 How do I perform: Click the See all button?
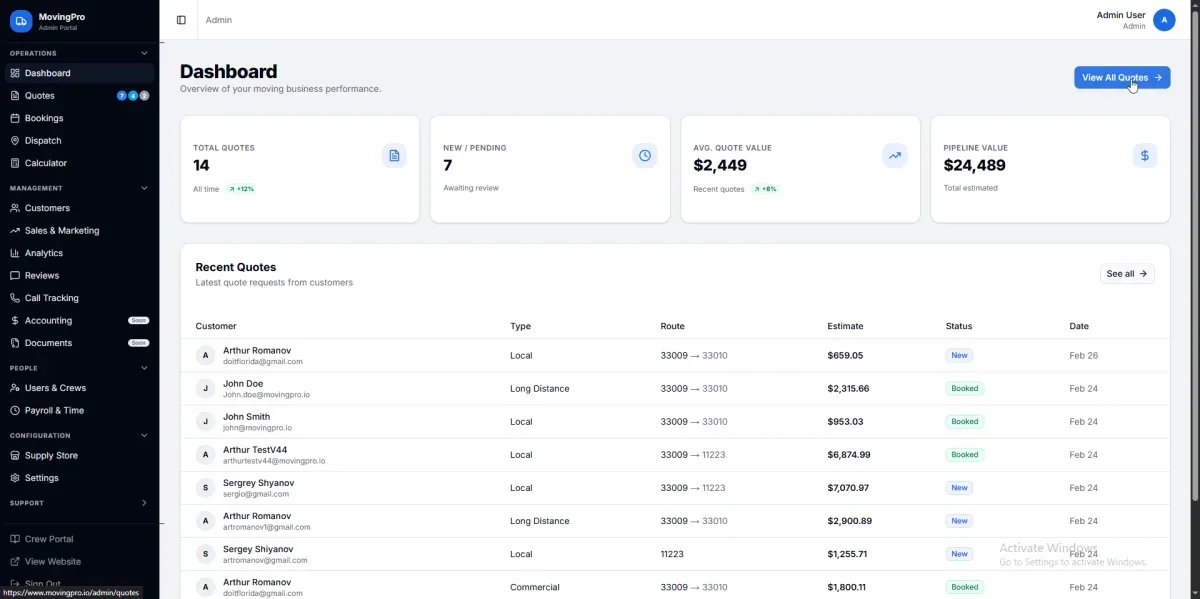[x=1126, y=274]
